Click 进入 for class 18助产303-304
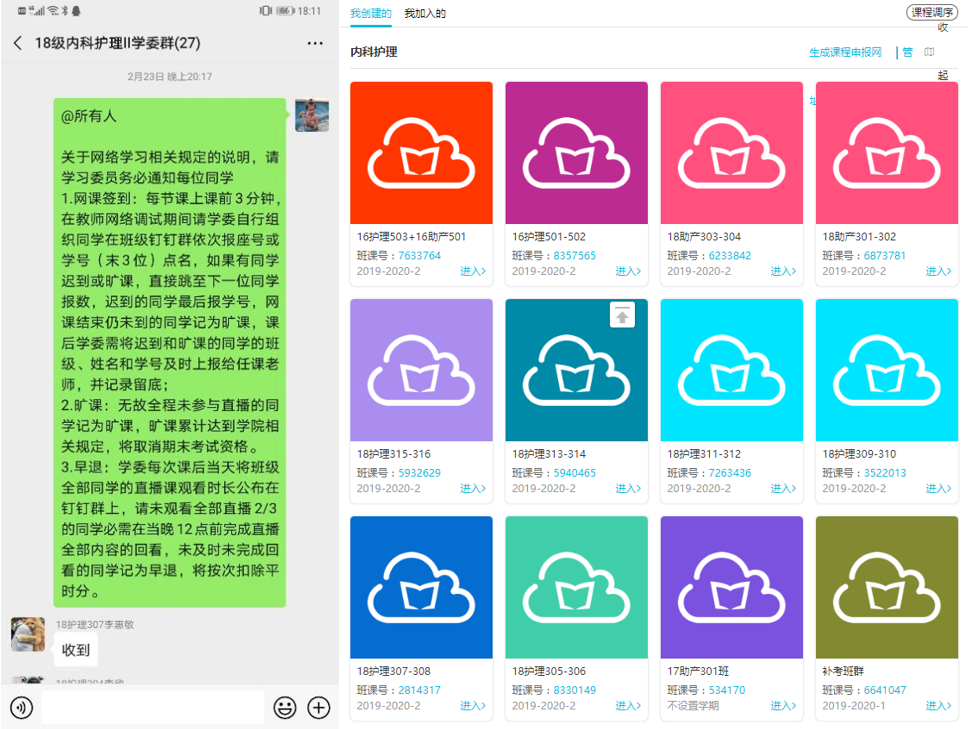This screenshot has height=729, width=968. (782, 272)
